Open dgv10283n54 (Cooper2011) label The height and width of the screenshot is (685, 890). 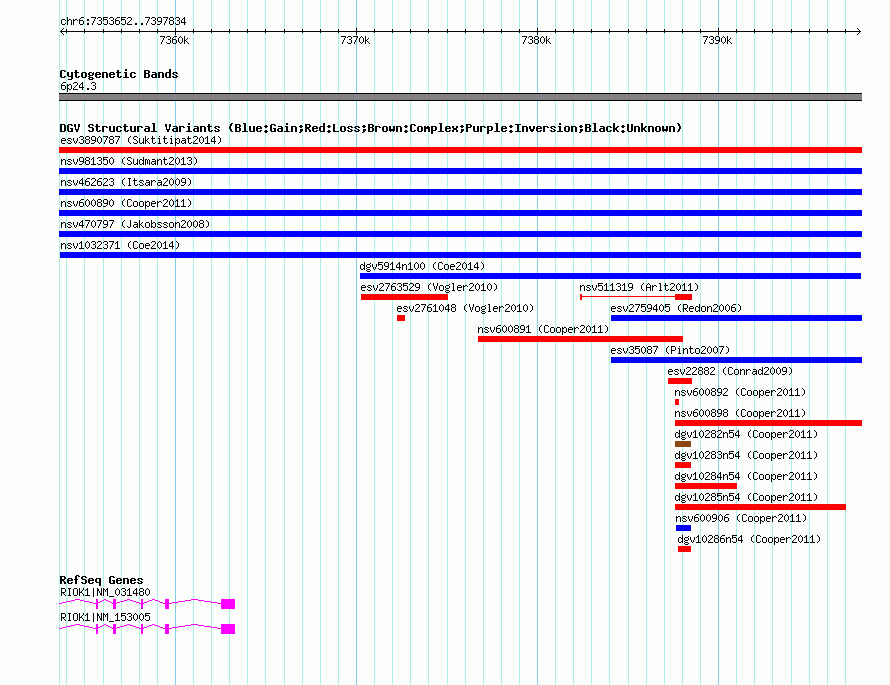pos(746,455)
